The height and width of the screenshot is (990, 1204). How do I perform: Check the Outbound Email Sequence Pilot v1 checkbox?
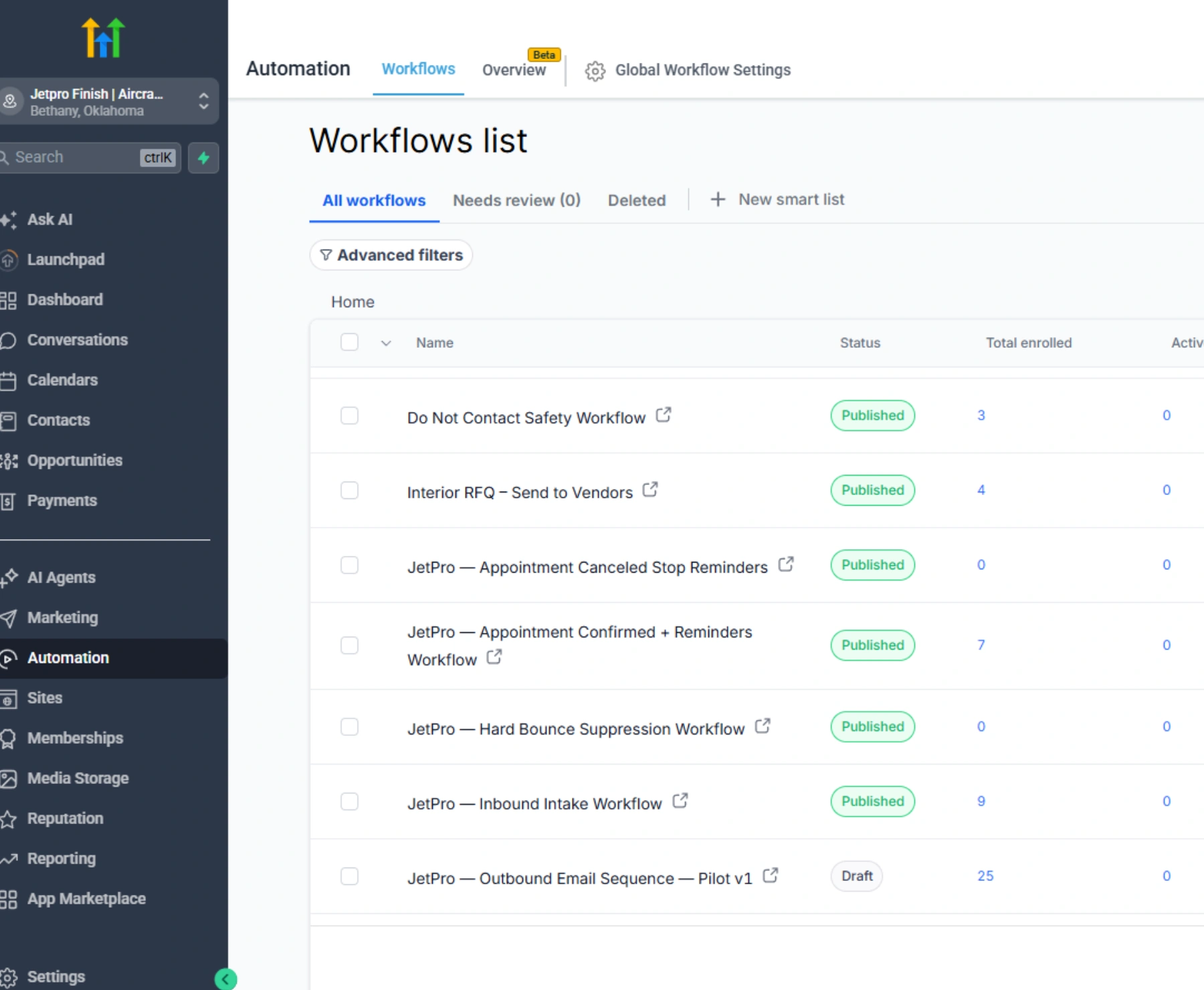(x=349, y=876)
